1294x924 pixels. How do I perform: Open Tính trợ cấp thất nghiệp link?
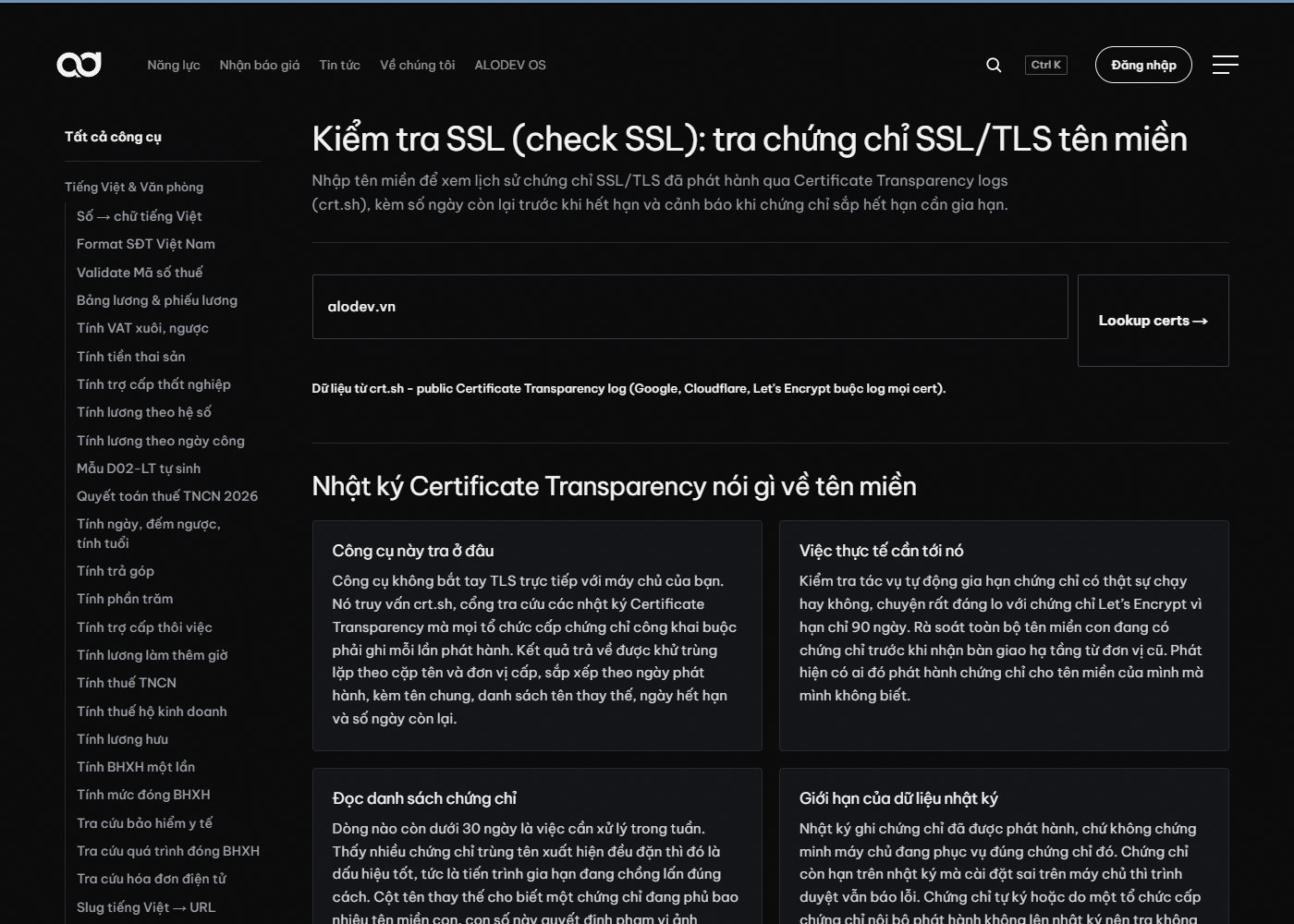[153, 384]
